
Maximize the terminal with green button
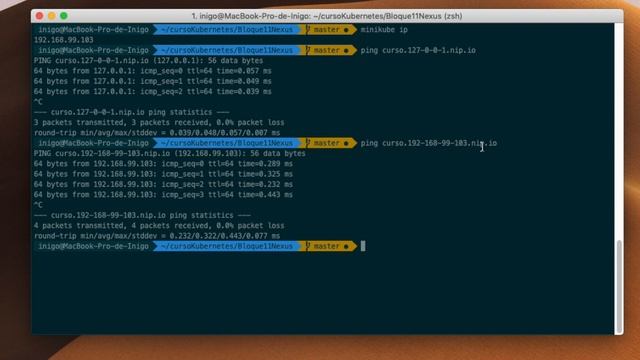64,16
